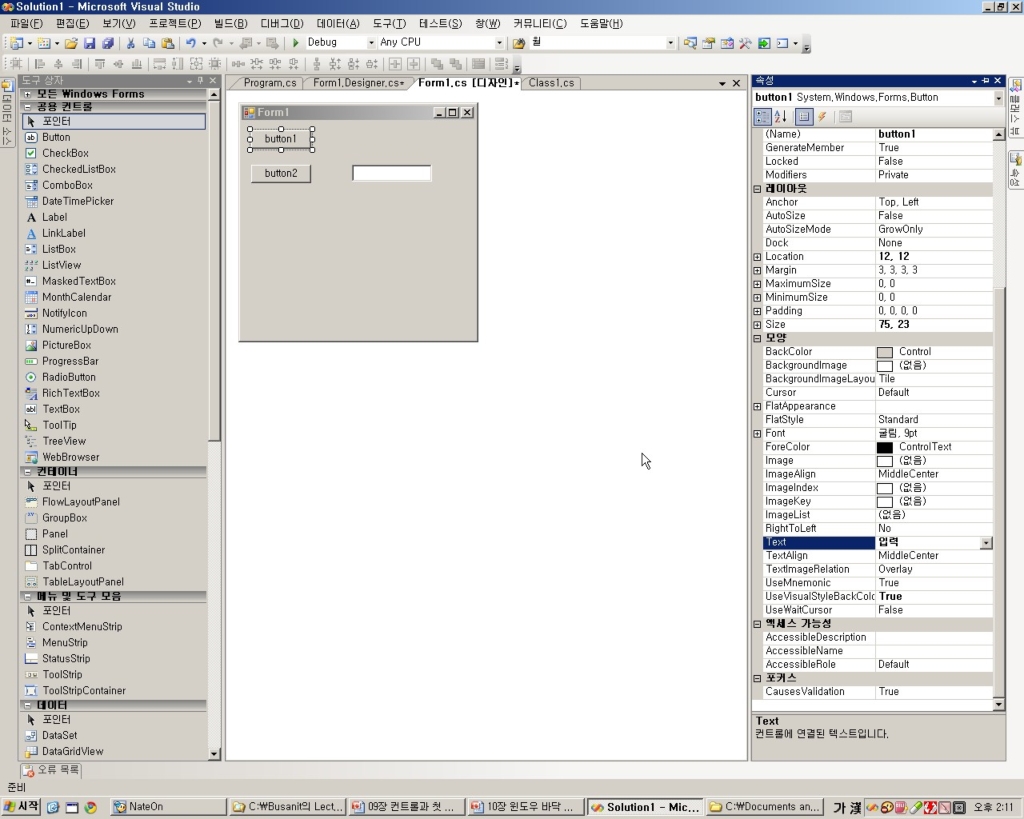The image size is (1024, 819).
Task: Expand the Location property node
Action: pyautogui.click(x=757, y=257)
